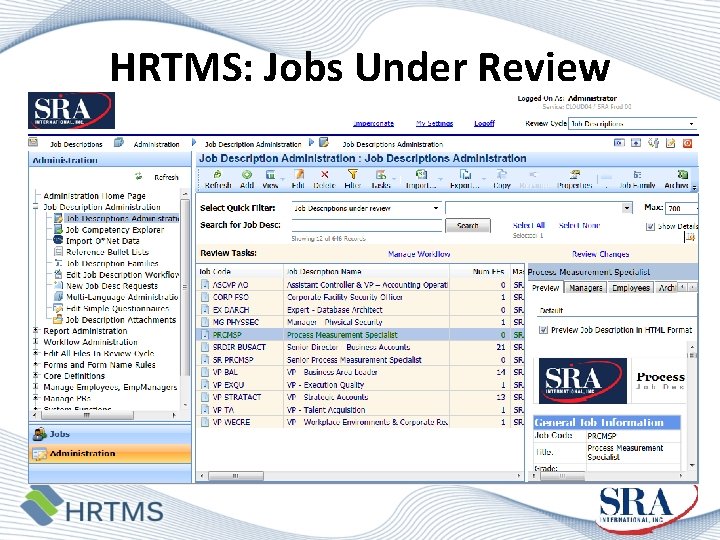Switch to the Employees tab

click(631, 288)
